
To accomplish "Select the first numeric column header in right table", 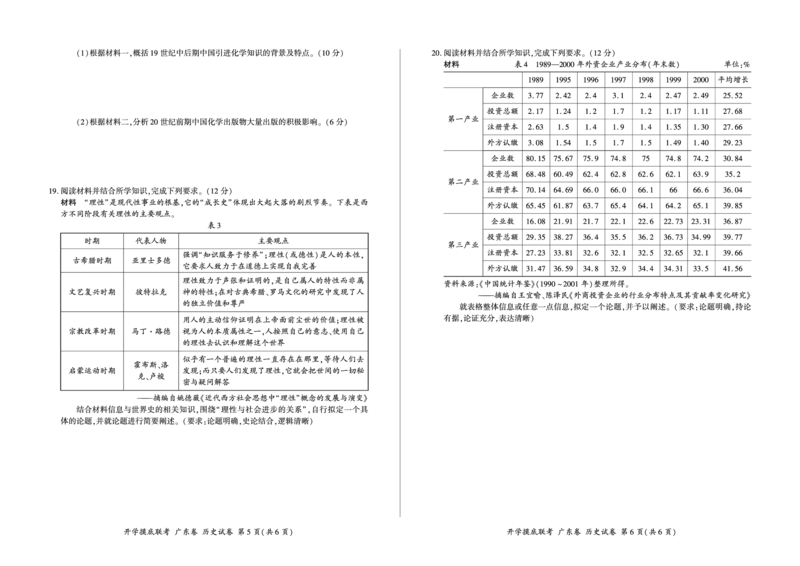I will click(x=536, y=78).
